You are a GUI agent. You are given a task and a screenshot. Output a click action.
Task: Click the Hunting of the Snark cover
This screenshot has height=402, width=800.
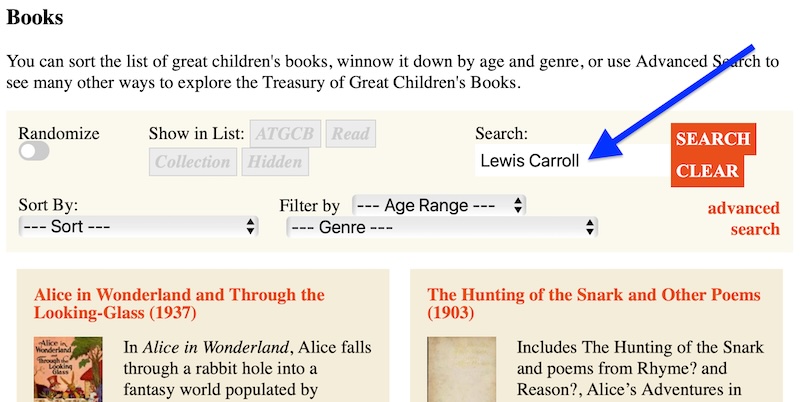coord(461,369)
